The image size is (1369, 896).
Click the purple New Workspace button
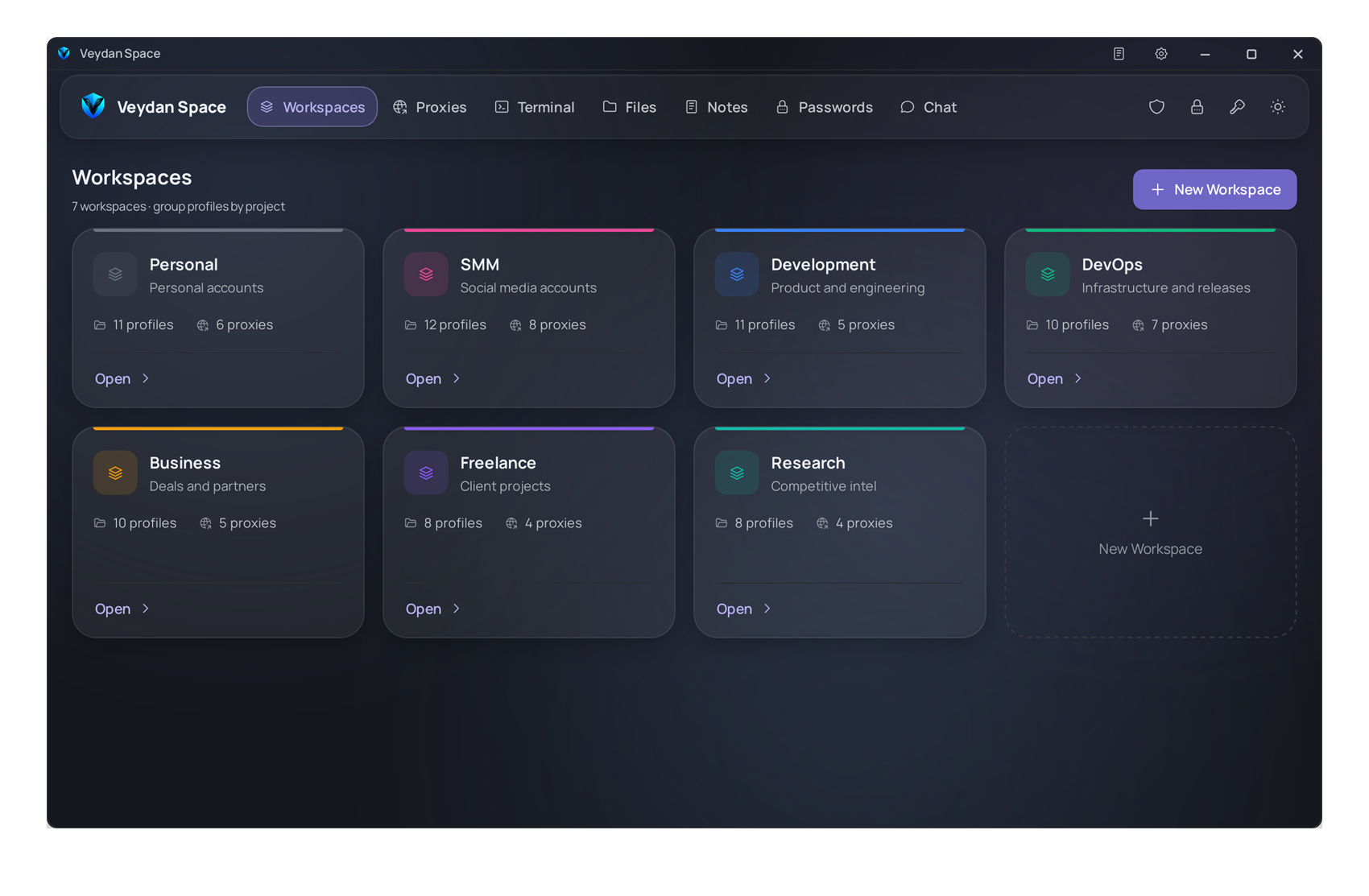[1214, 189]
